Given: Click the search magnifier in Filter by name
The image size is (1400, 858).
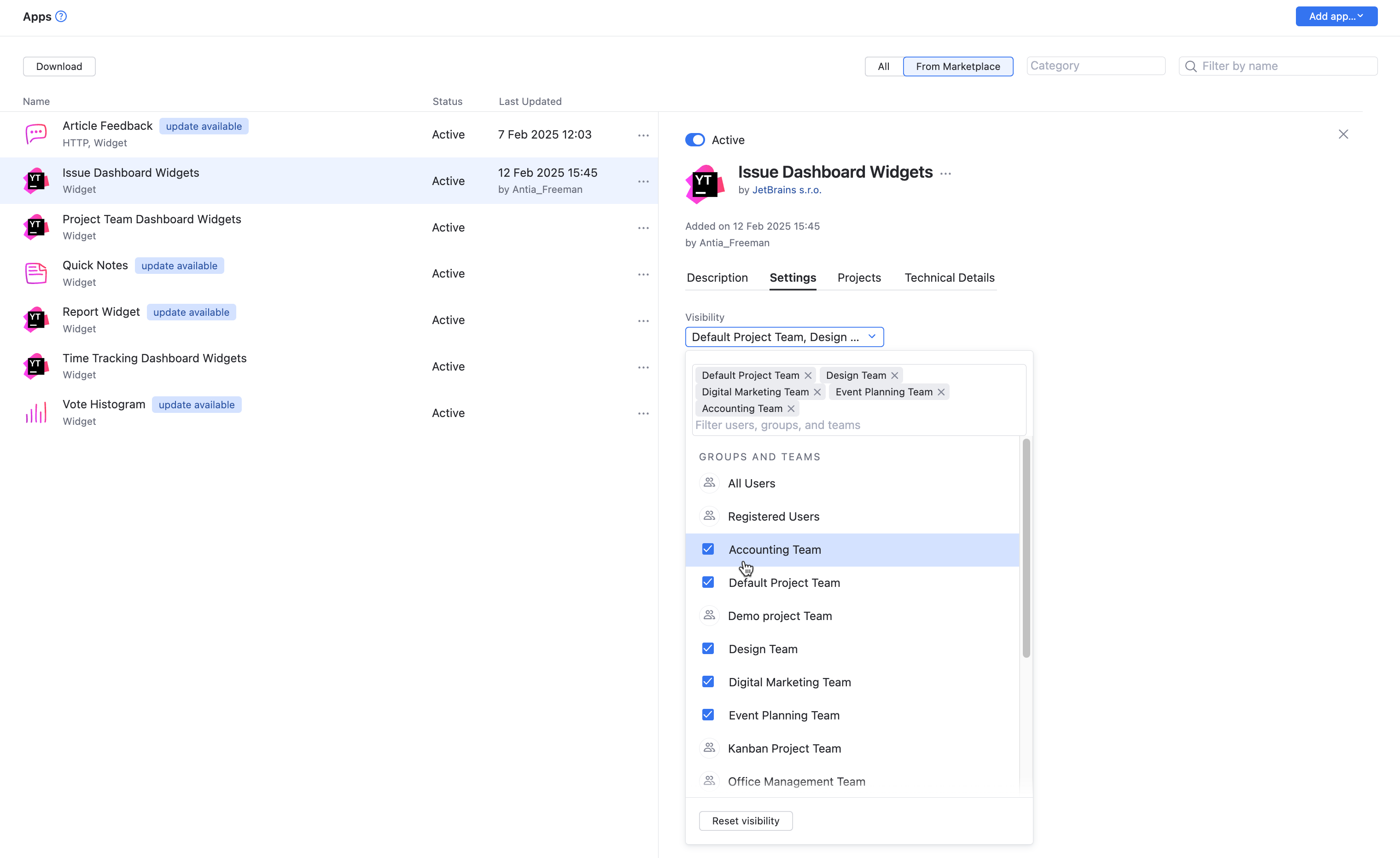Looking at the screenshot, I should pyautogui.click(x=1190, y=66).
